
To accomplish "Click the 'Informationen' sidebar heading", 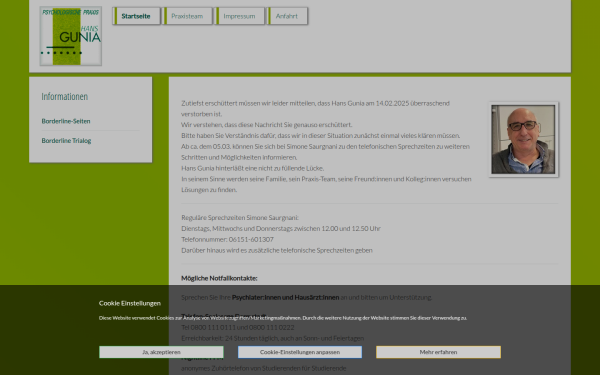I will [x=65, y=96].
